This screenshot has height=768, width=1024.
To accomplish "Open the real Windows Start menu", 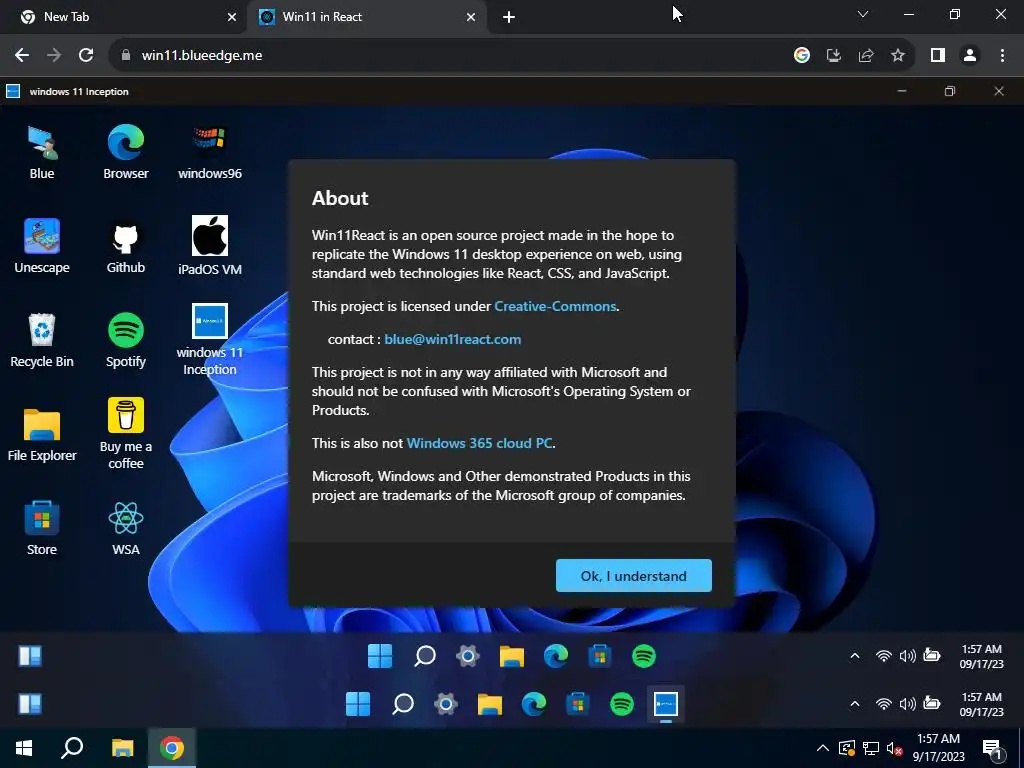I will (x=24, y=748).
